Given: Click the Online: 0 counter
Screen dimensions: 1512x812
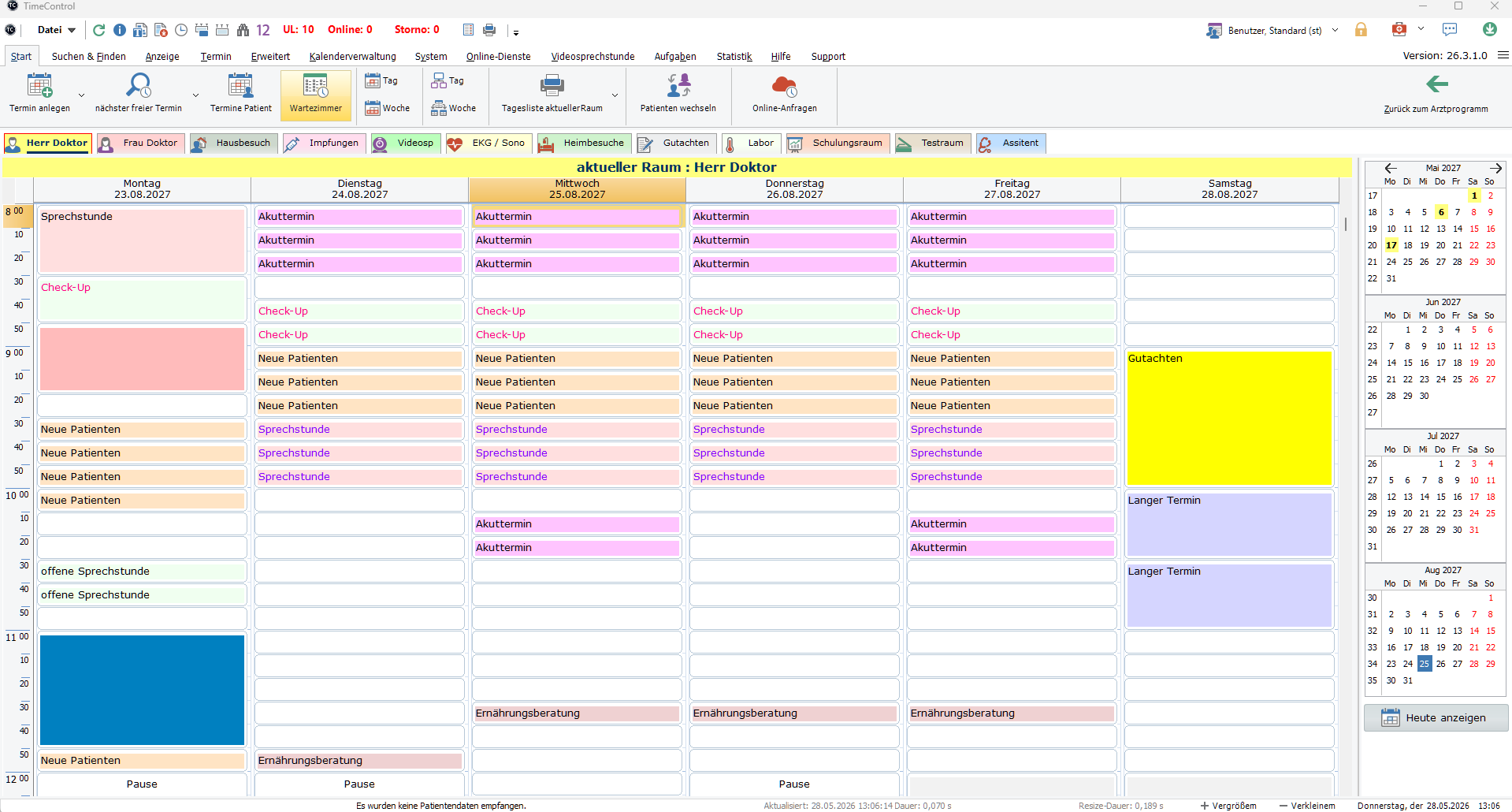Looking at the screenshot, I should coord(350,30).
